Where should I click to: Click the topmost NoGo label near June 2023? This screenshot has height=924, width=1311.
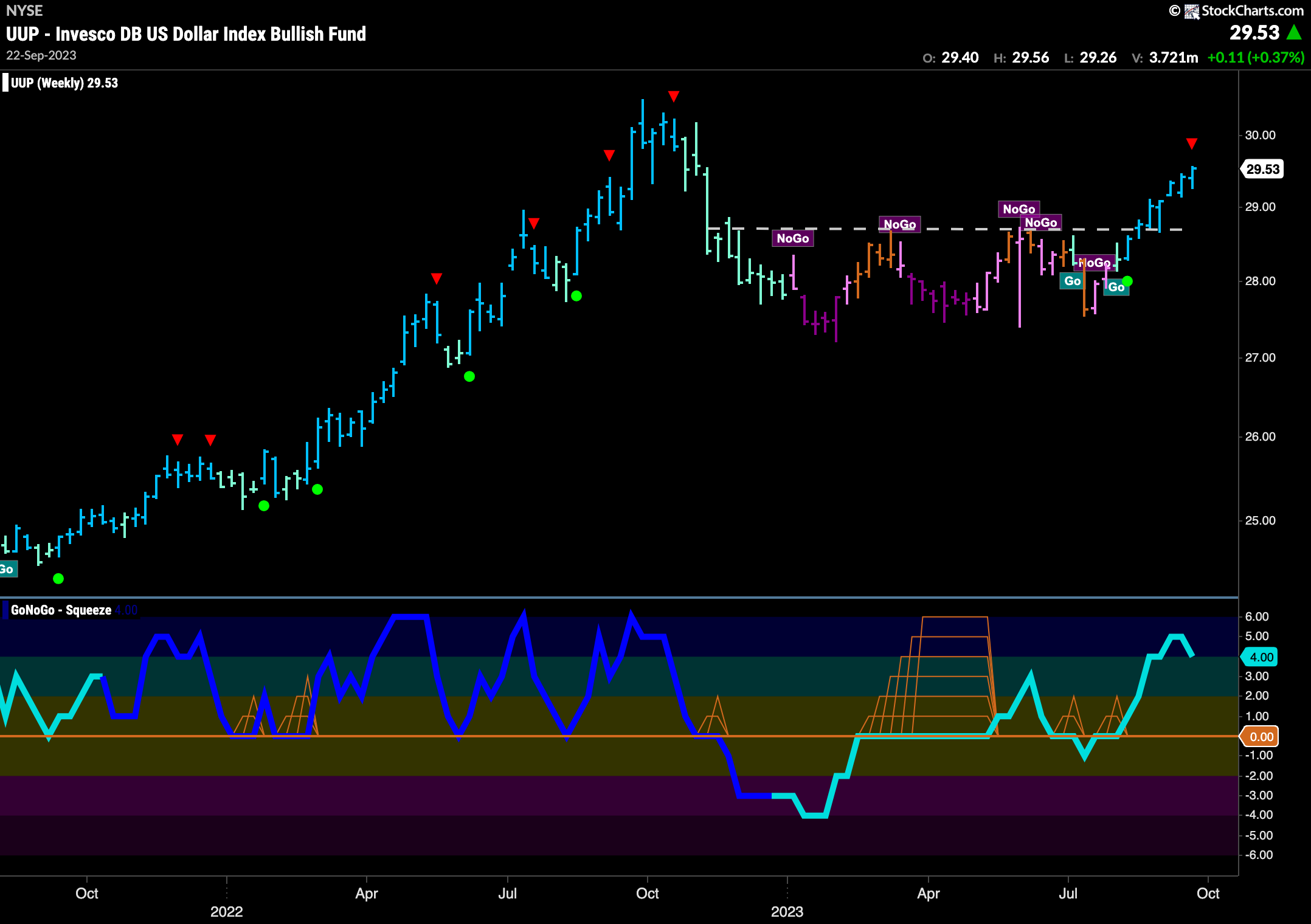1019,209
